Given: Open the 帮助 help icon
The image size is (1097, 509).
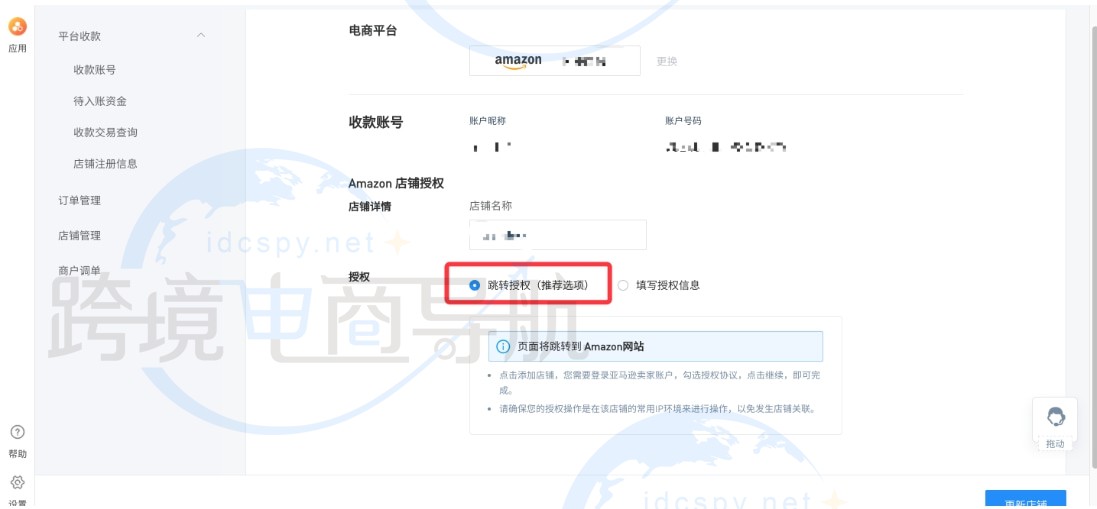Looking at the screenshot, I should coord(17,432).
